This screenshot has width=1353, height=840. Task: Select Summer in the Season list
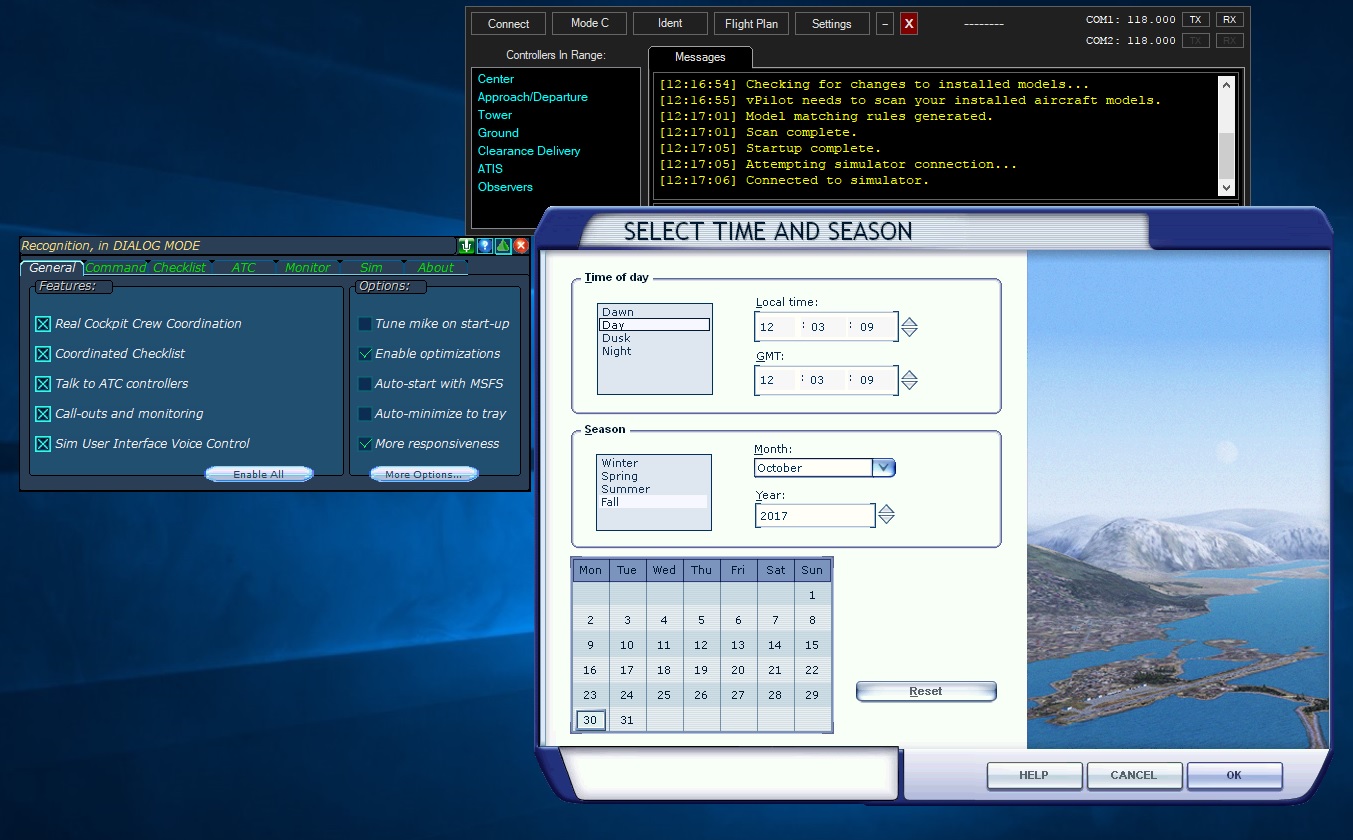(654, 489)
